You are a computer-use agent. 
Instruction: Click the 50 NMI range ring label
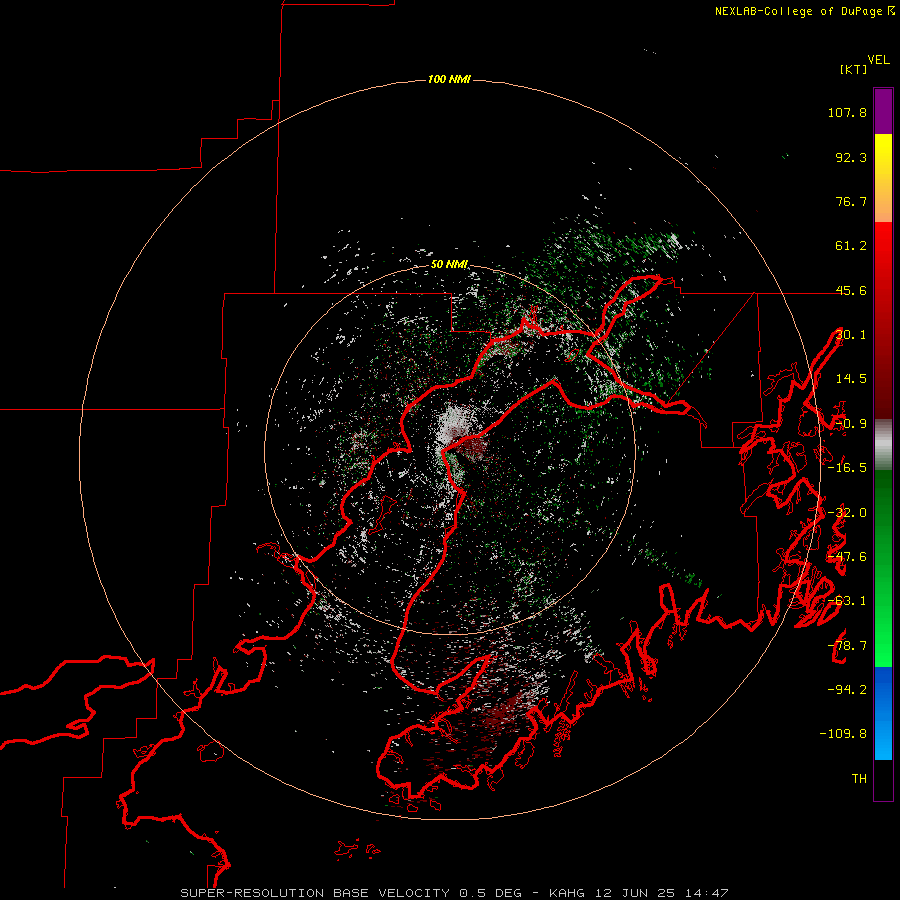pyautogui.click(x=449, y=264)
